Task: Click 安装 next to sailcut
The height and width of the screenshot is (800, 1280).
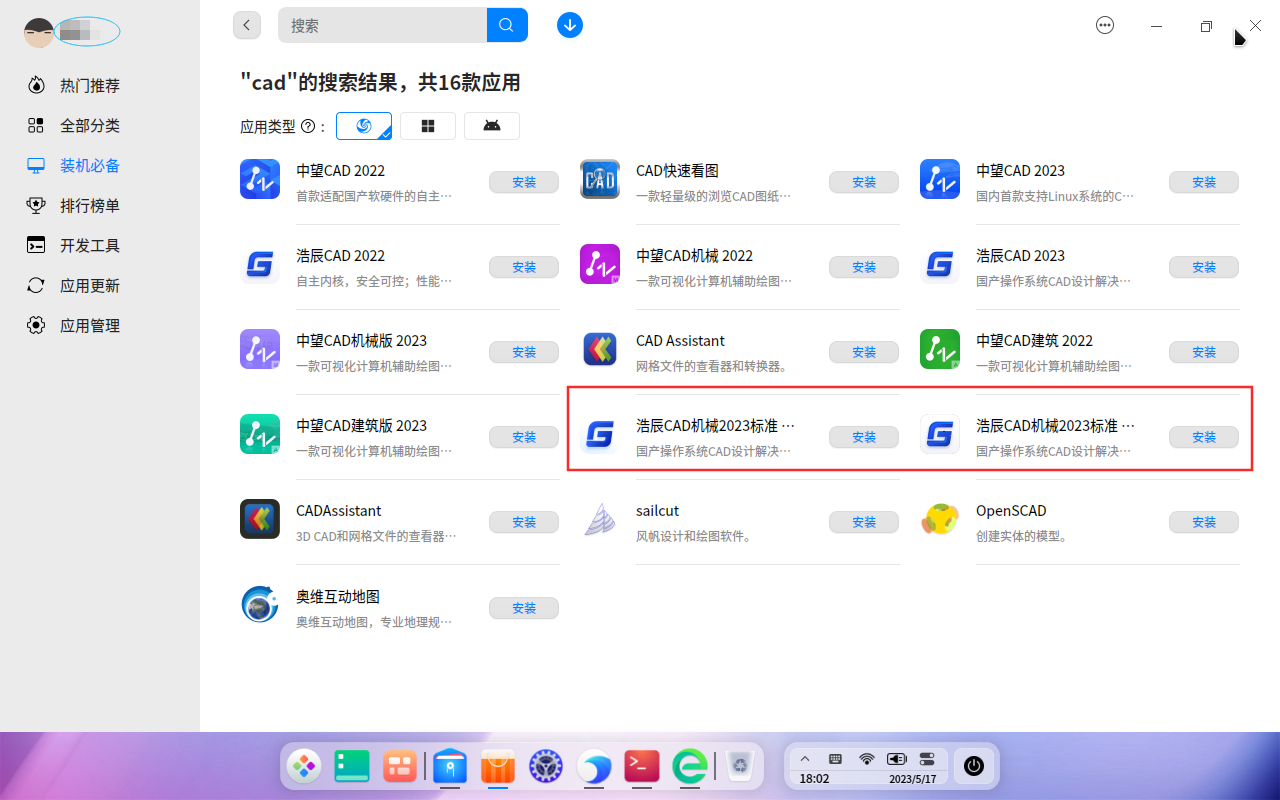Action: point(863,521)
